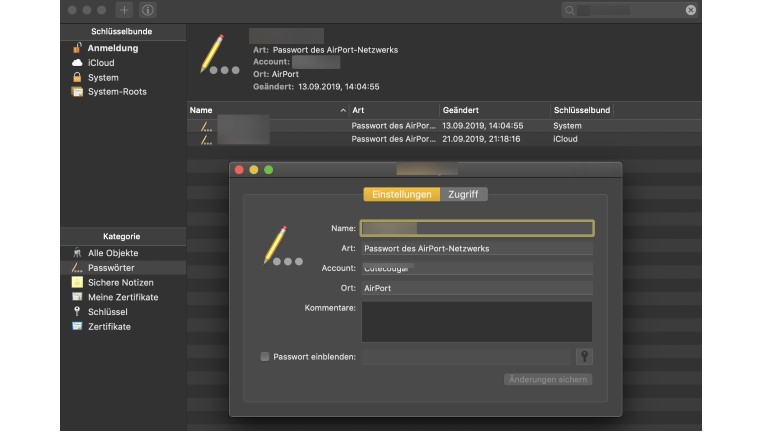
Task: Switch to the Einstellungen tab
Action: pos(401,194)
